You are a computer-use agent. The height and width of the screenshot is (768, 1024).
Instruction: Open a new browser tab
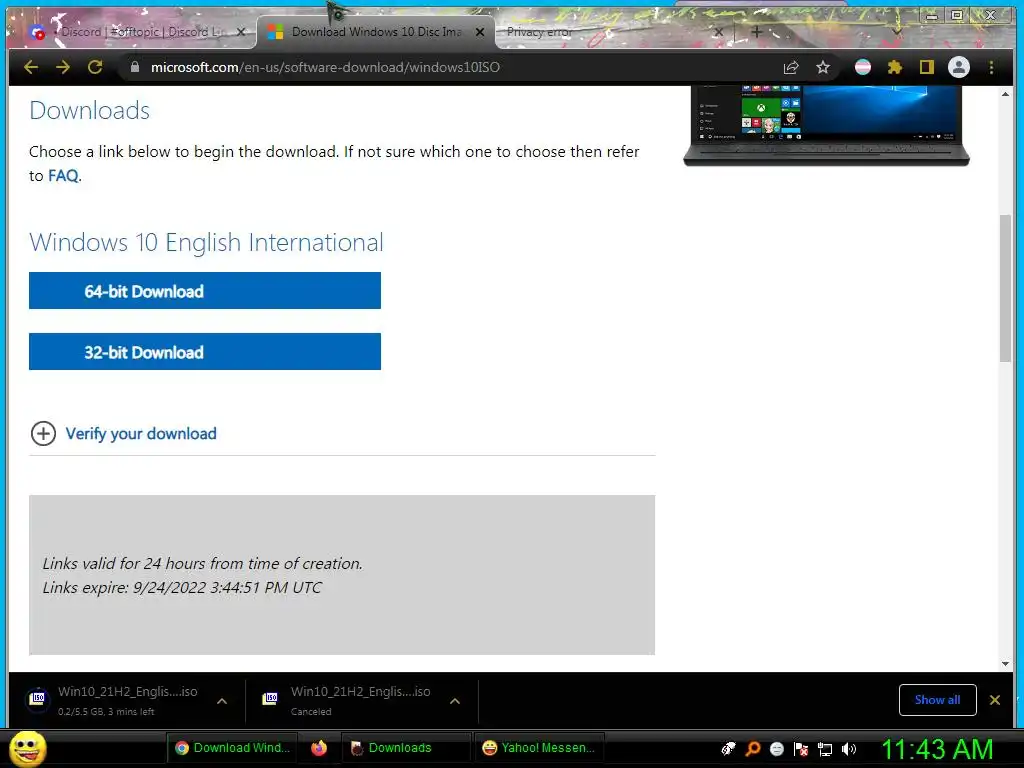[756, 31]
